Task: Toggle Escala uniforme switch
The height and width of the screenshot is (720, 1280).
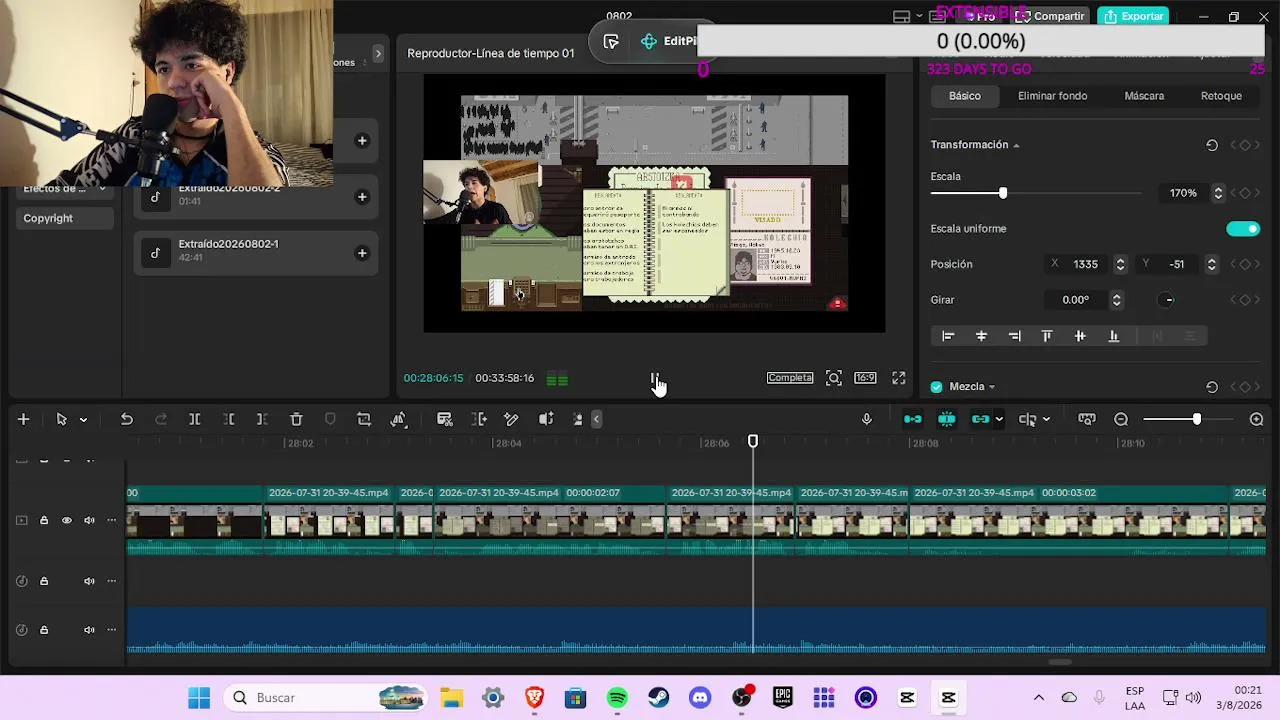Action: (x=1243, y=229)
